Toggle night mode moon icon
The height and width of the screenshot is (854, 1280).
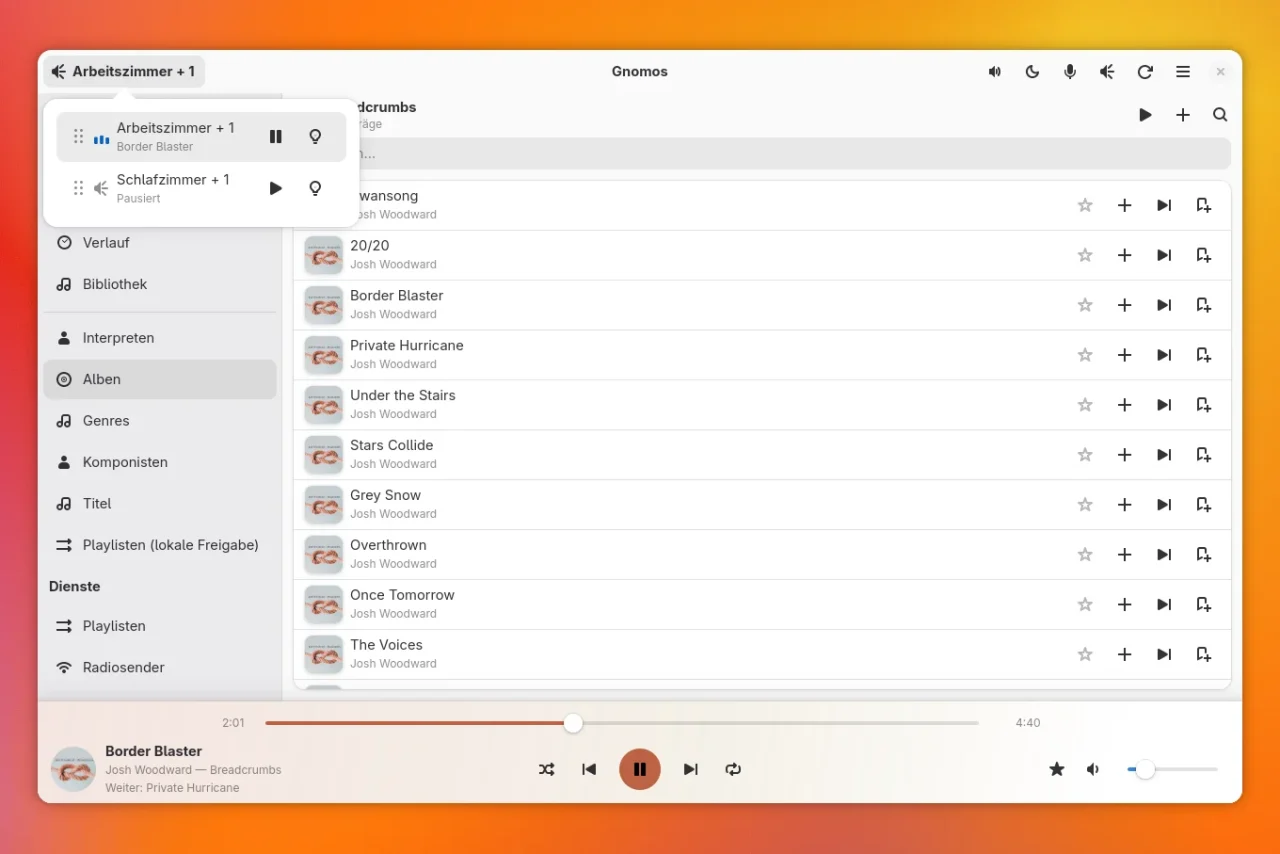pos(1032,72)
